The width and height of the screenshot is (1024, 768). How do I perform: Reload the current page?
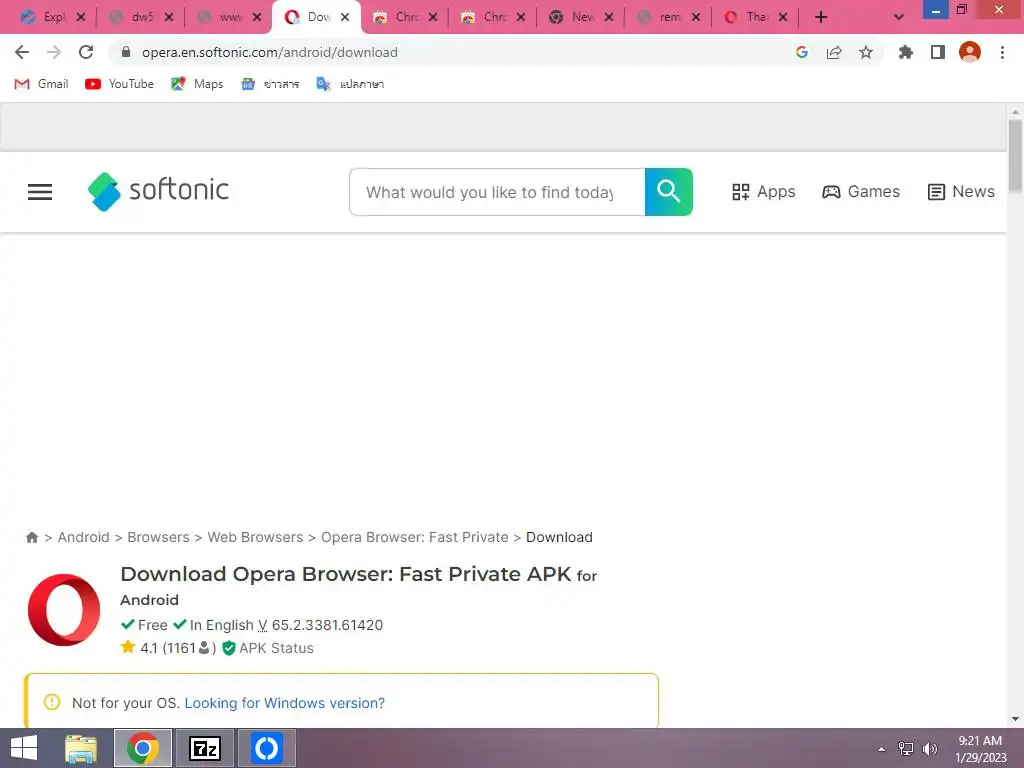coord(86,52)
